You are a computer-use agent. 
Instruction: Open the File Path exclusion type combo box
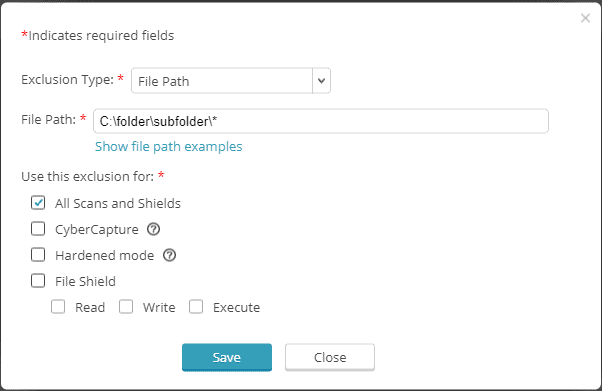point(231,81)
